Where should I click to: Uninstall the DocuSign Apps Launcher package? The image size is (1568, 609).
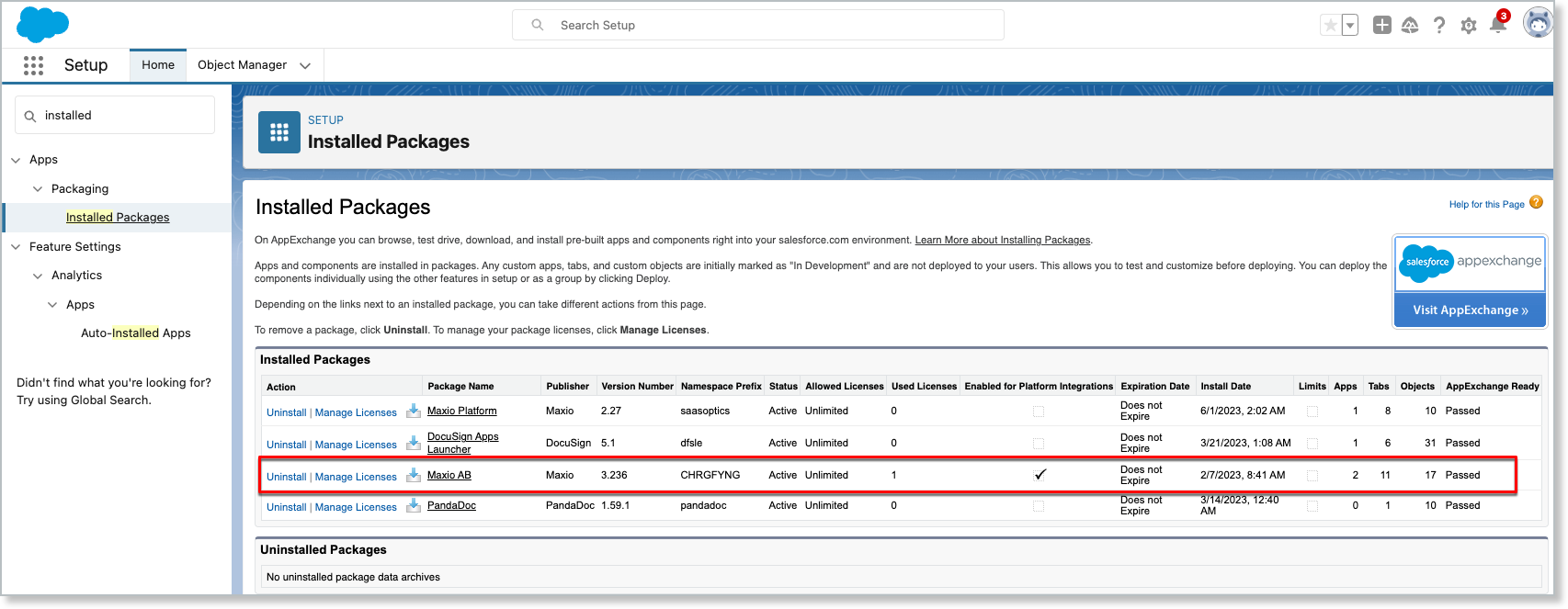coord(286,445)
